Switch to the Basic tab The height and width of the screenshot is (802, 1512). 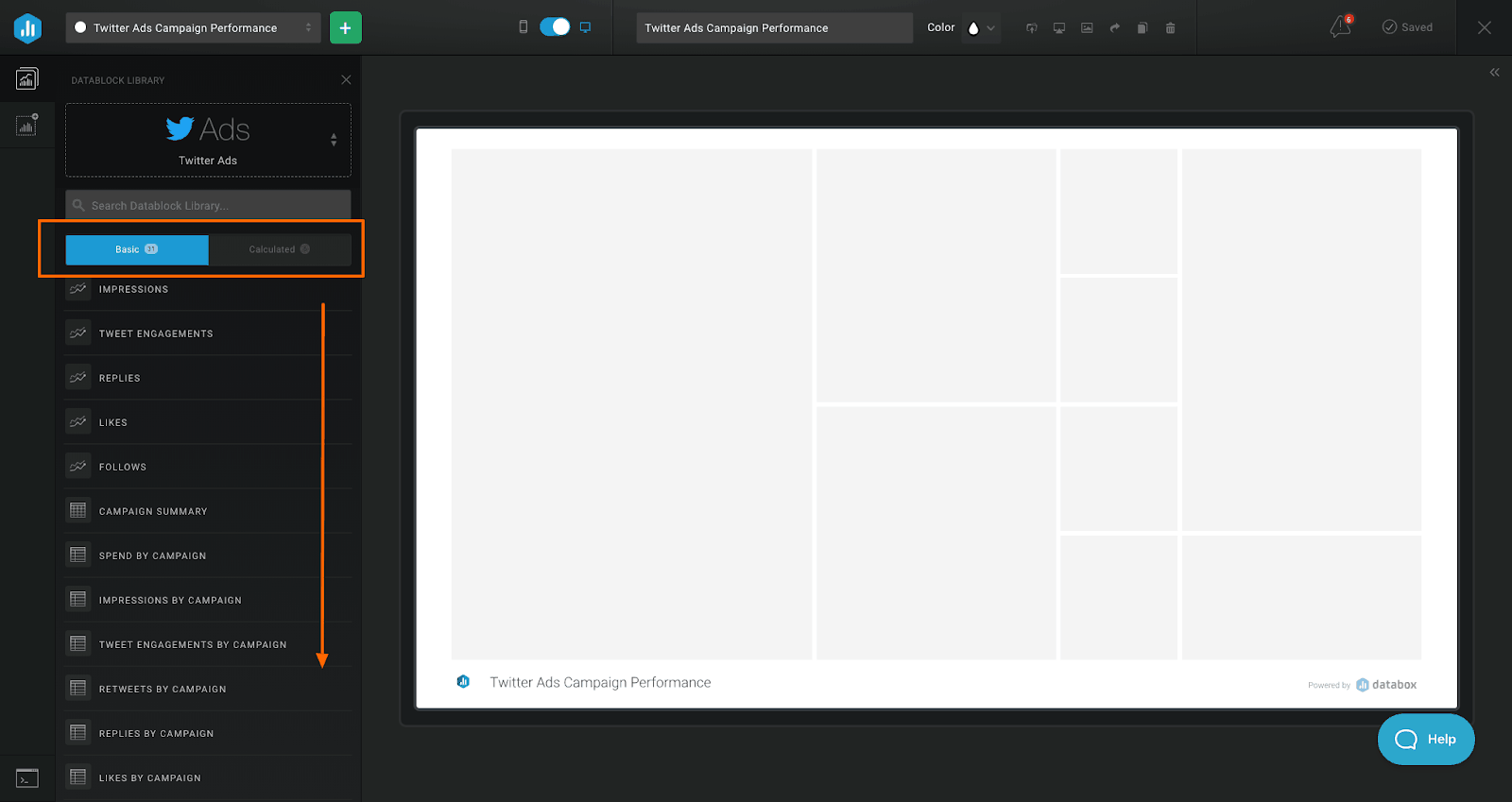137,249
